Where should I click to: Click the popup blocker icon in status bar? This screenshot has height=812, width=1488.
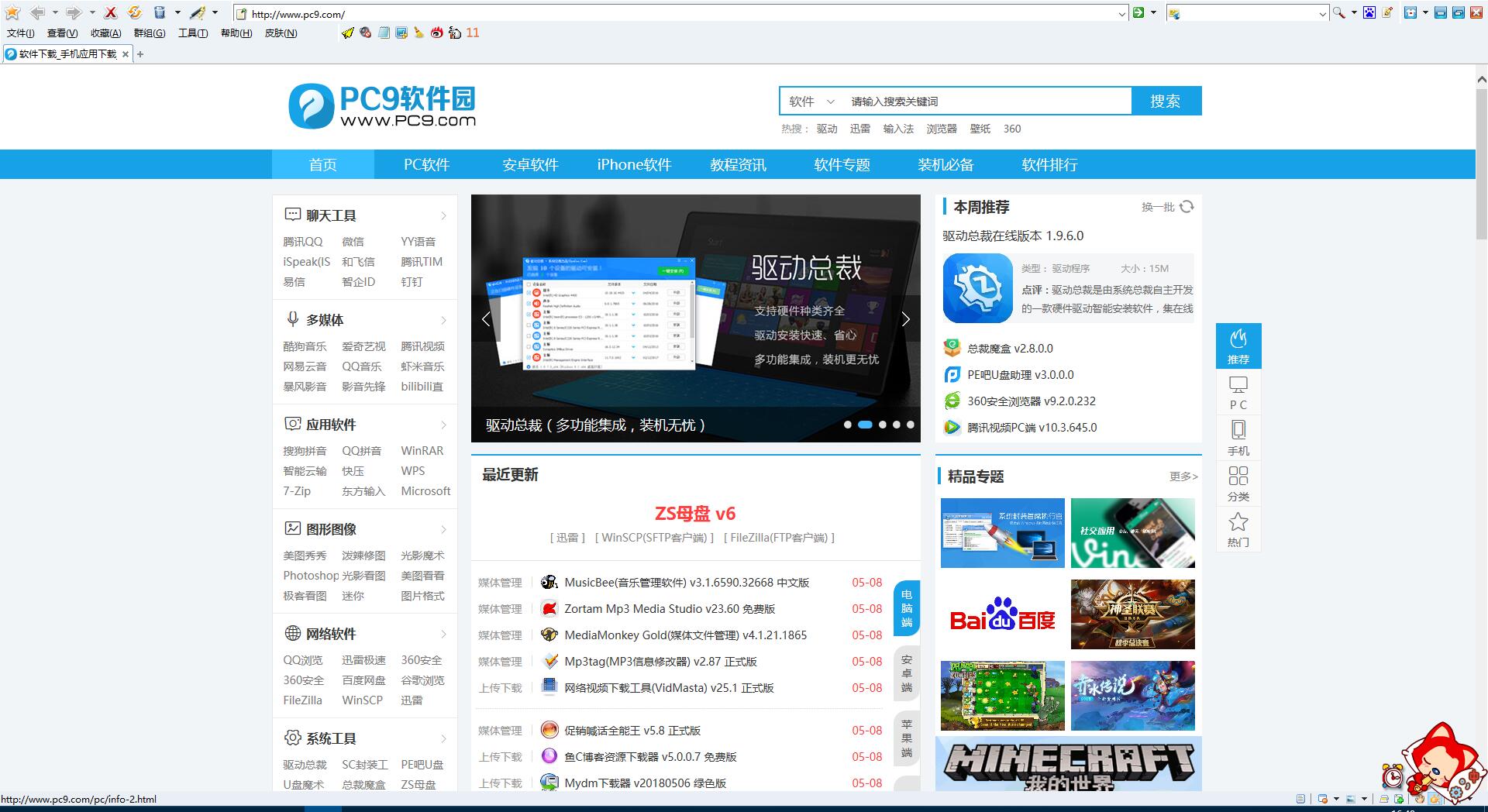[x=1323, y=799]
